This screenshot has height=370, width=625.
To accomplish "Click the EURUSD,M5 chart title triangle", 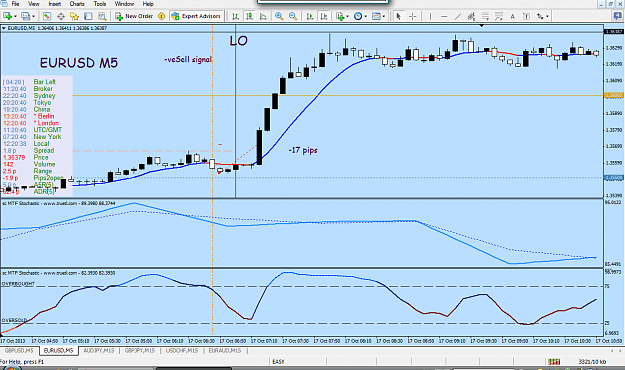I will click(4, 28).
